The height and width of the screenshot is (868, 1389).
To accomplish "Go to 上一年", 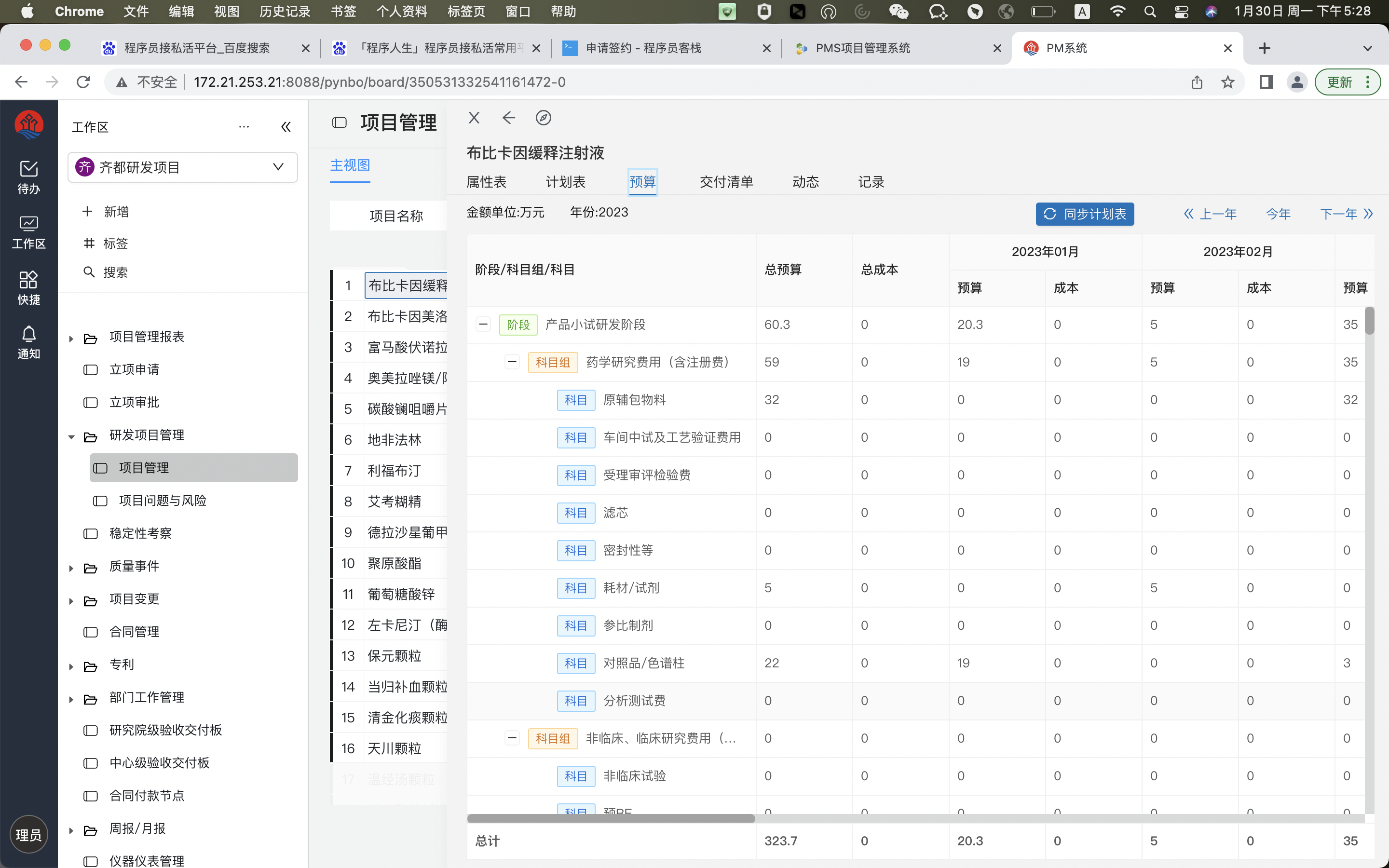I will 1210,214.
